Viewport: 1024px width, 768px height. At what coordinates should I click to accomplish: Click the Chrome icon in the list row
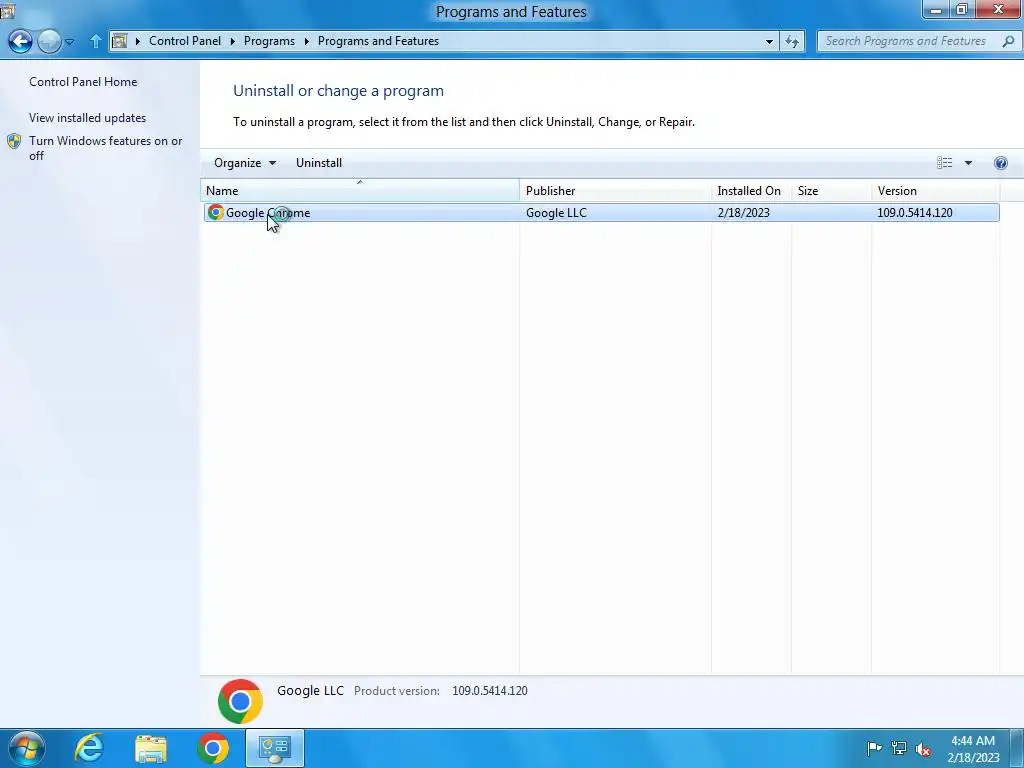click(215, 212)
